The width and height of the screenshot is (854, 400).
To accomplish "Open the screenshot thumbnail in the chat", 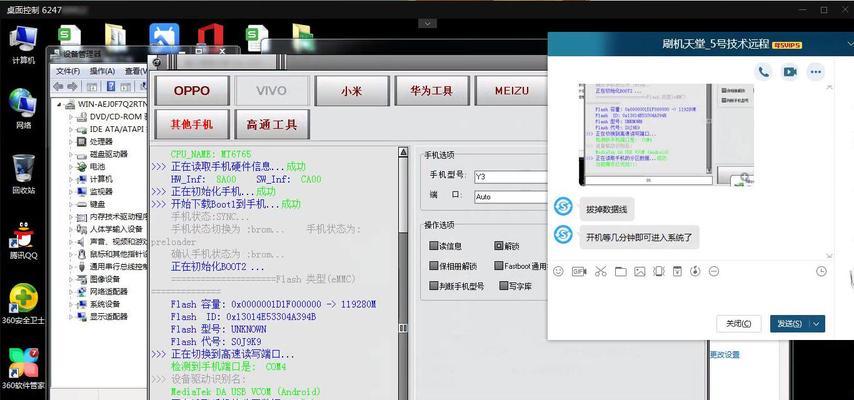I will [x=666, y=134].
